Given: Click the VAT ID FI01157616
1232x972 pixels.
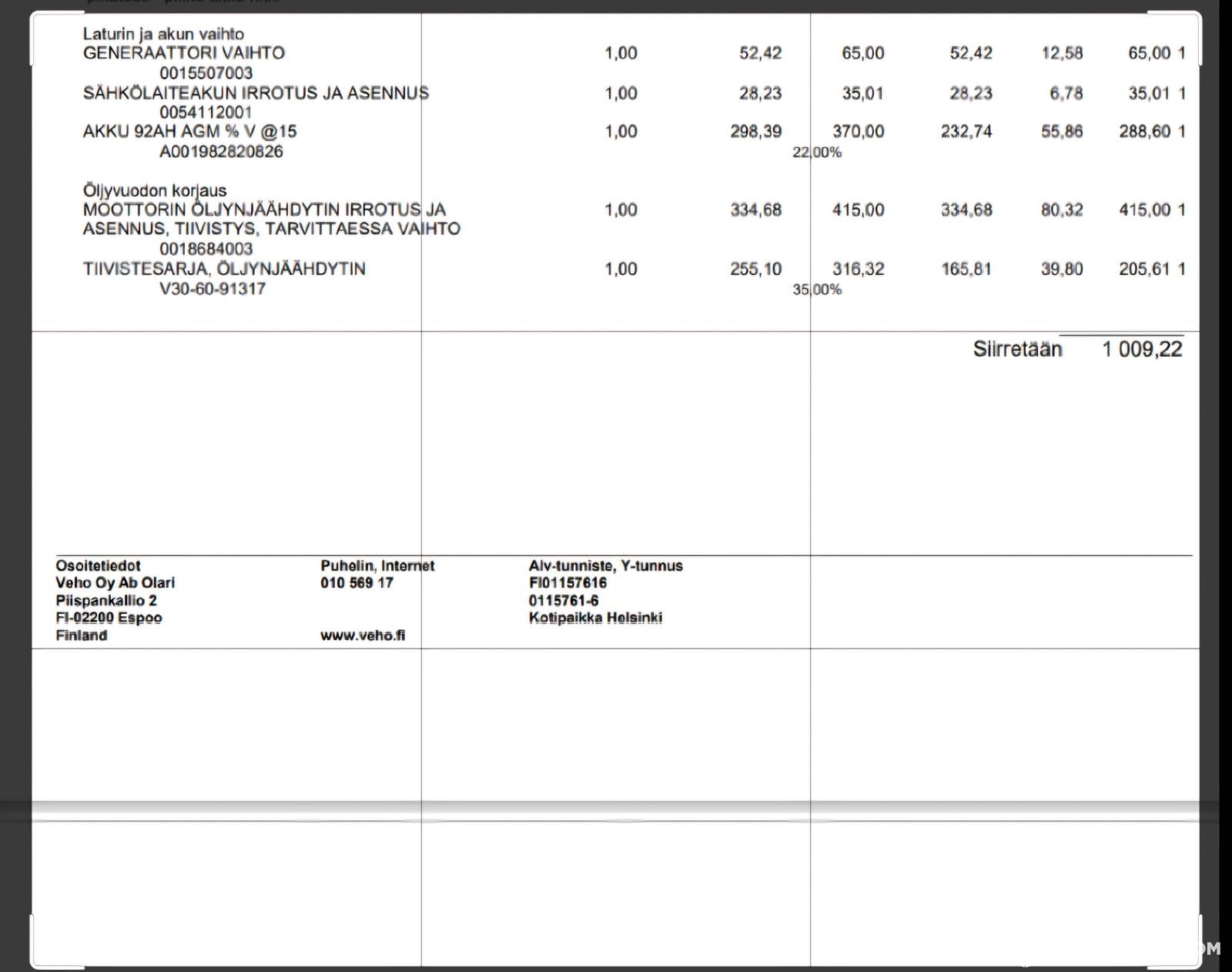Looking at the screenshot, I should [x=567, y=583].
